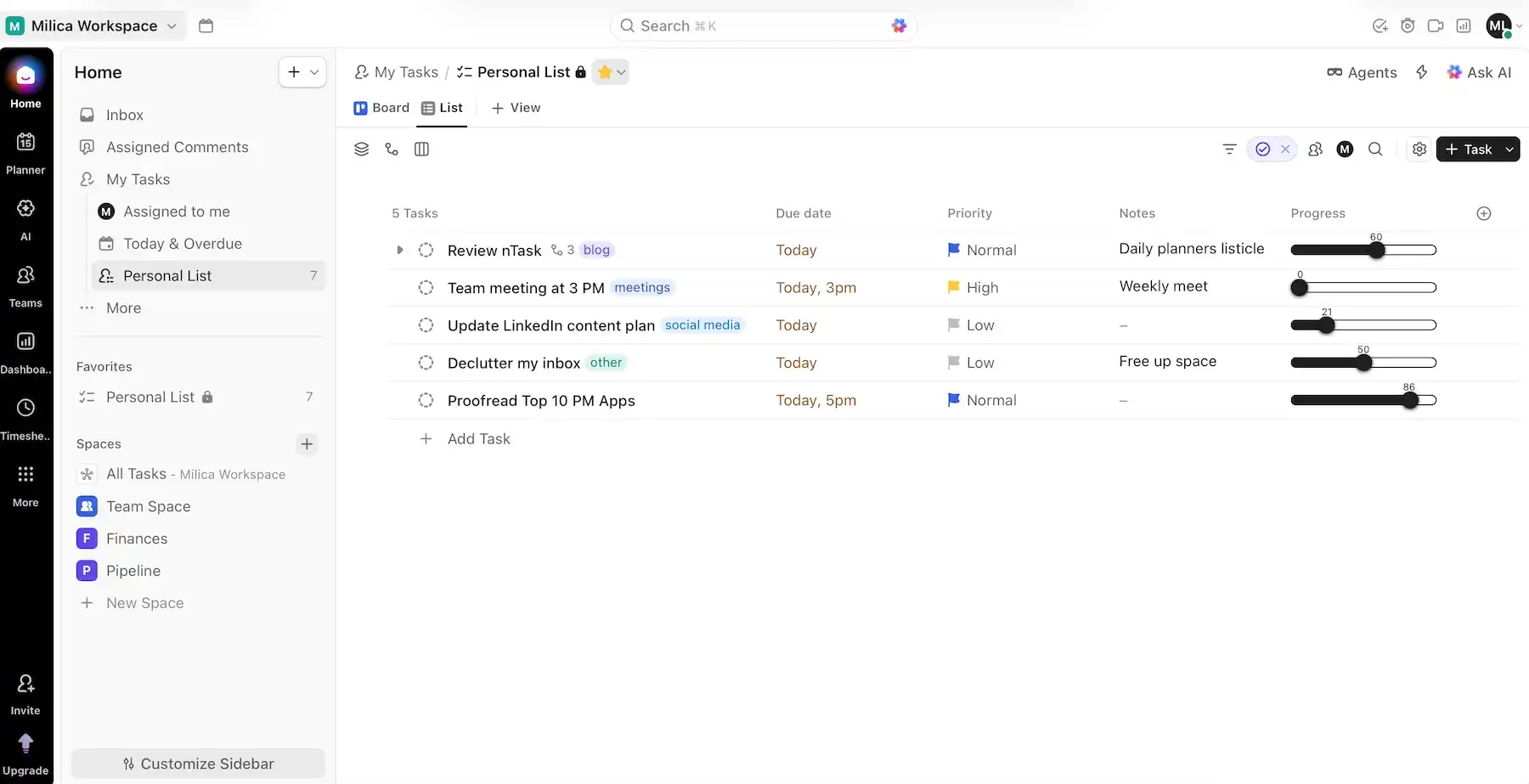1529x784 pixels.
Task: Mark Update LinkedIn content plan complete
Action: tap(426, 325)
